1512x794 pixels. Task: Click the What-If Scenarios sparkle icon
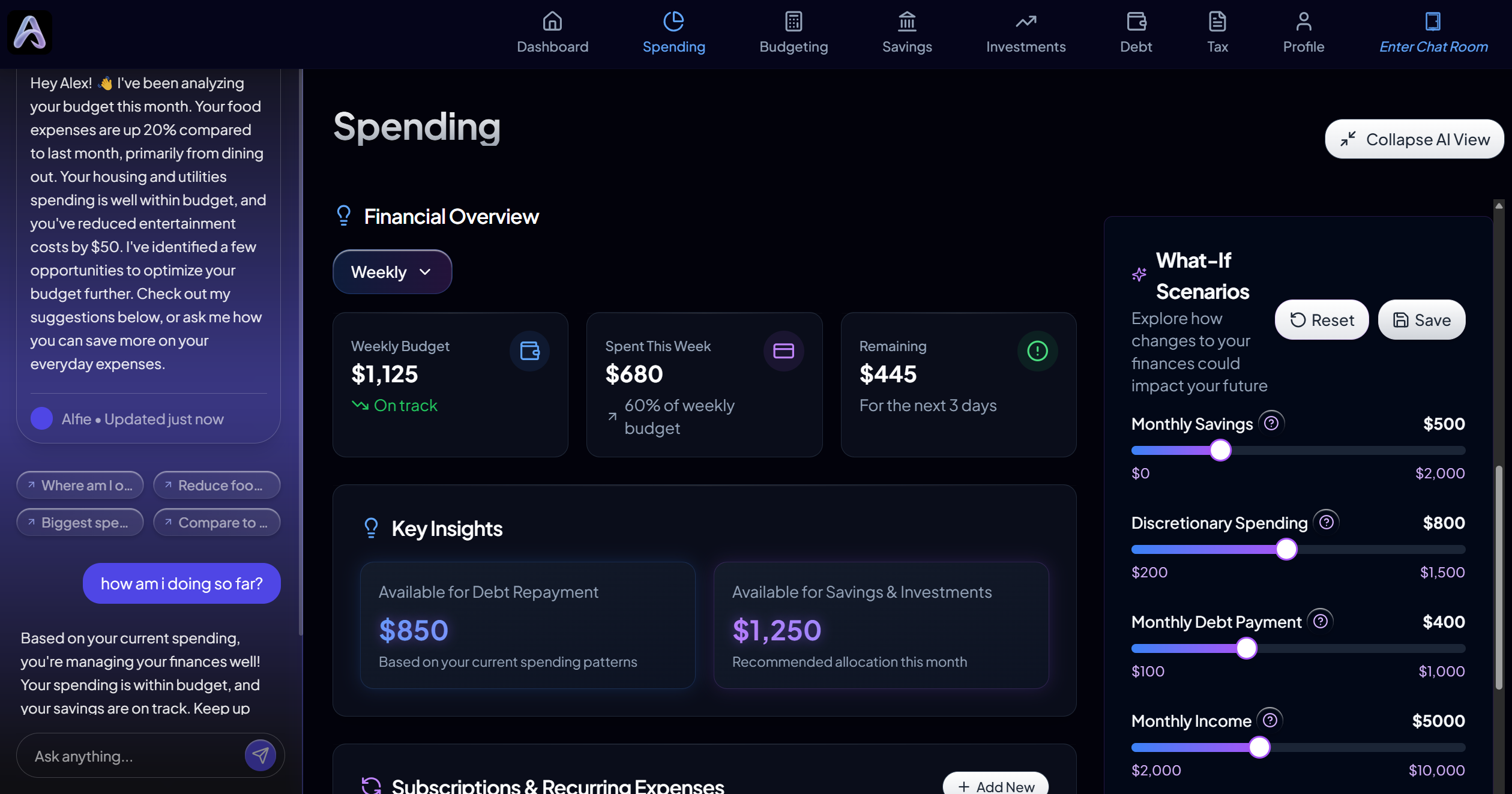point(1139,275)
